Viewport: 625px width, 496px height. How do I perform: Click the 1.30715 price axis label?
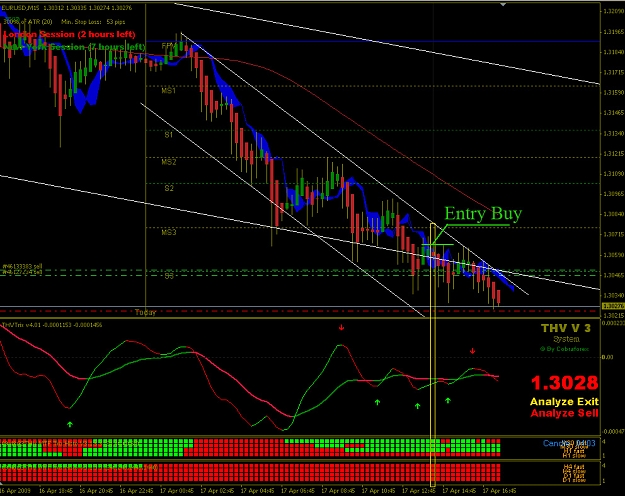[613, 234]
